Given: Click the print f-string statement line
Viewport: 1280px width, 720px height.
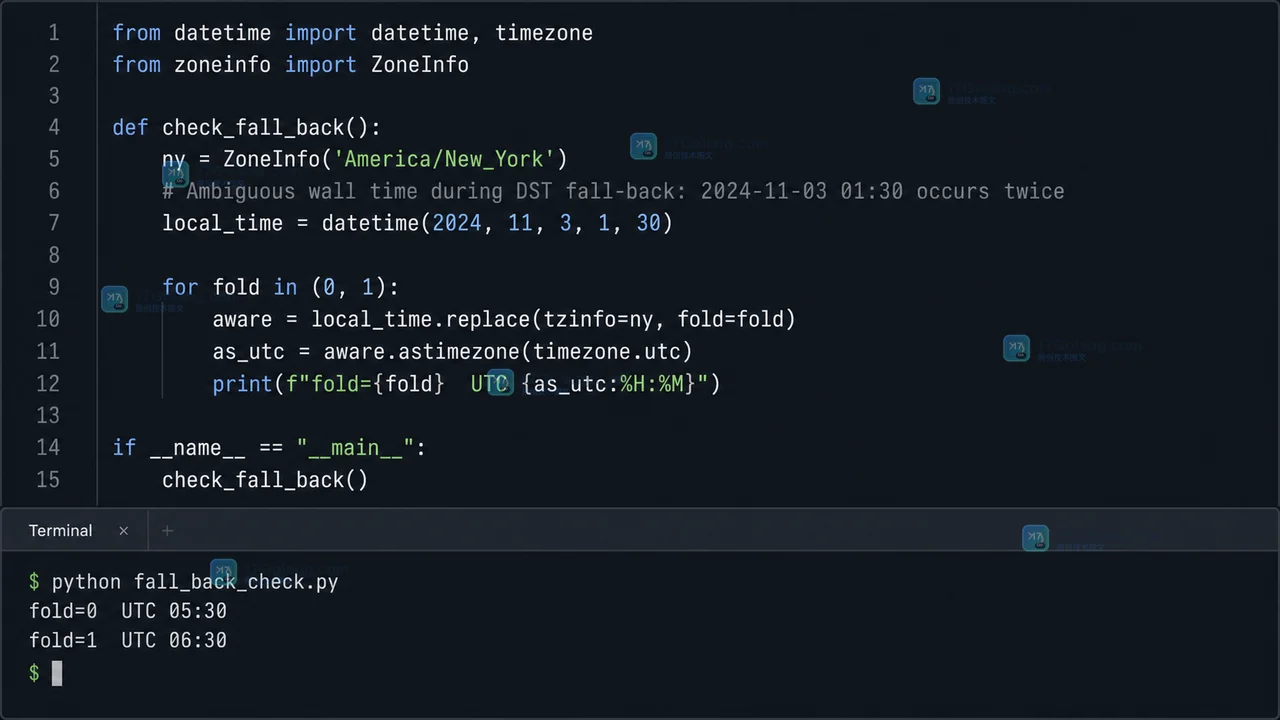Looking at the screenshot, I should pos(466,384).
